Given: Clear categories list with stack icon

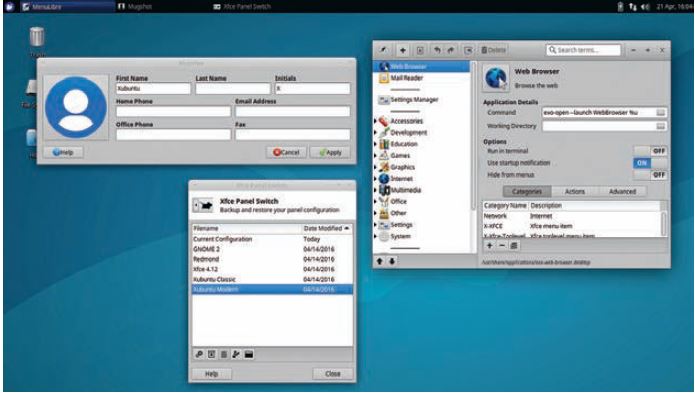Looking at the screenshot, I should pos(514,245).
